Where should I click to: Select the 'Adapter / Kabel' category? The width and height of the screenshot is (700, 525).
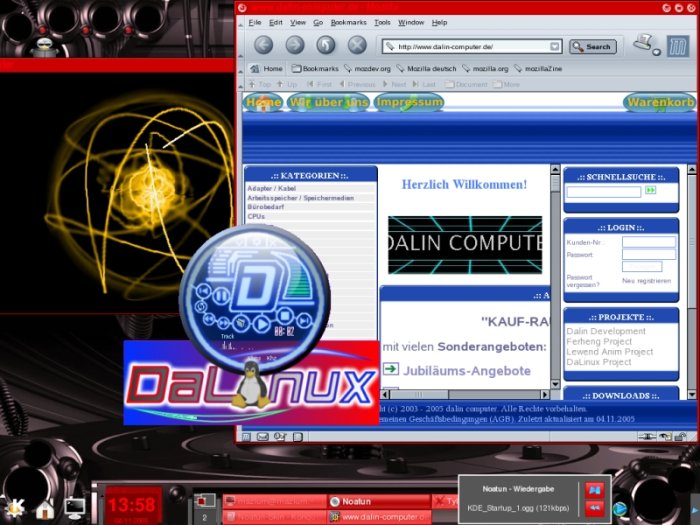pos(271,188)
